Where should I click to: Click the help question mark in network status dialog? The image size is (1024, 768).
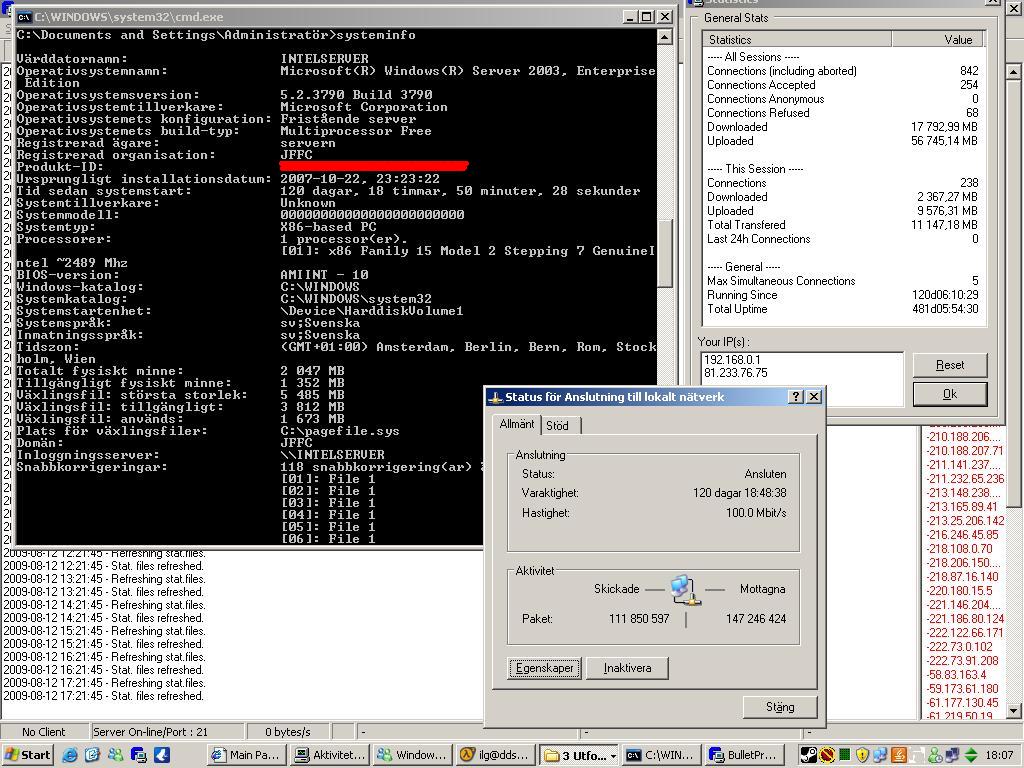795,396
